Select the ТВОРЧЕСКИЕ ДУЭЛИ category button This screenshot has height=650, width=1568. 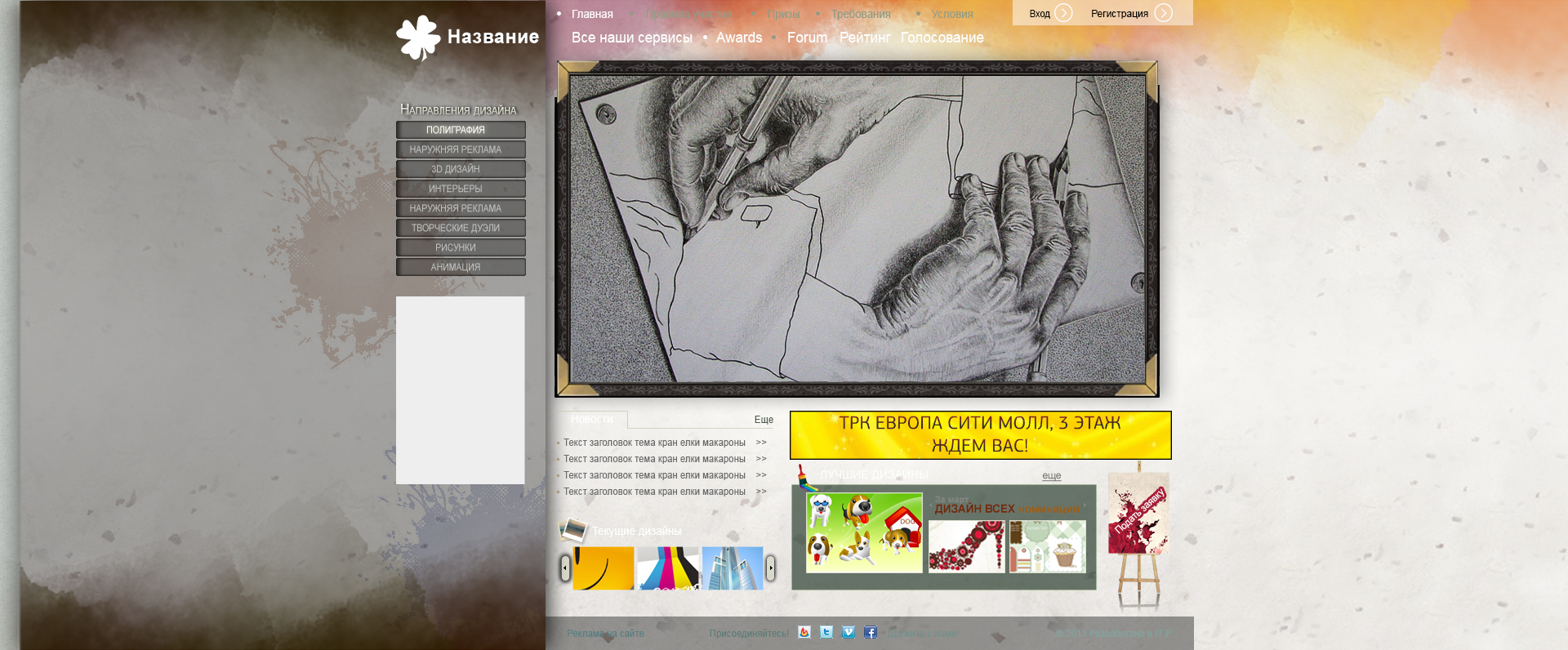[x=461, y=228]
